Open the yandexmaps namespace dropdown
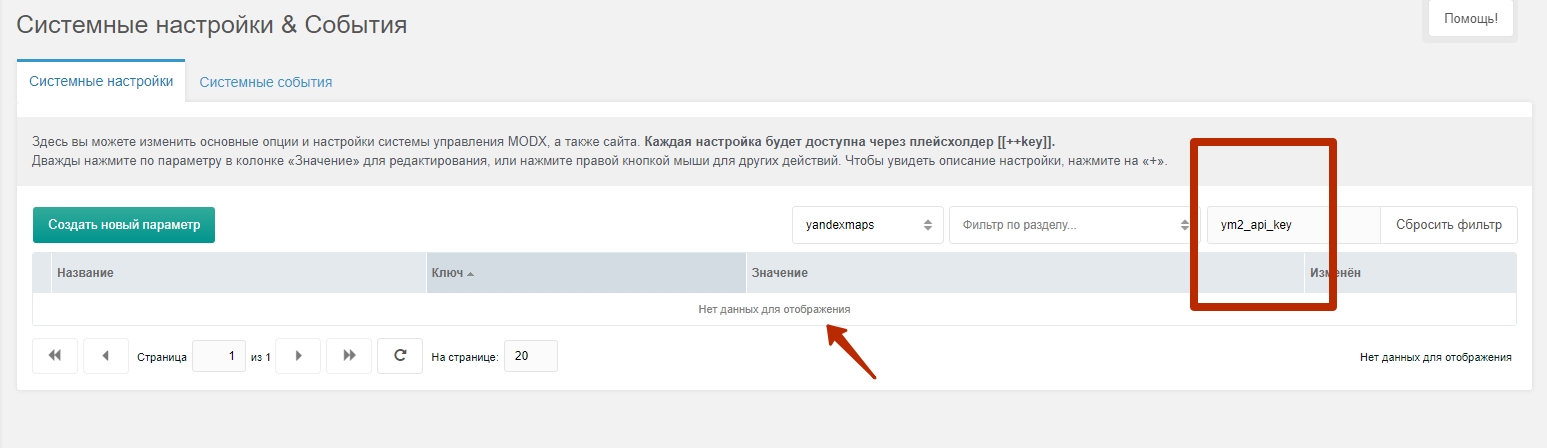Image resolution: width=1547 pixels, height=448 pixels. click(x=867, y=225)
